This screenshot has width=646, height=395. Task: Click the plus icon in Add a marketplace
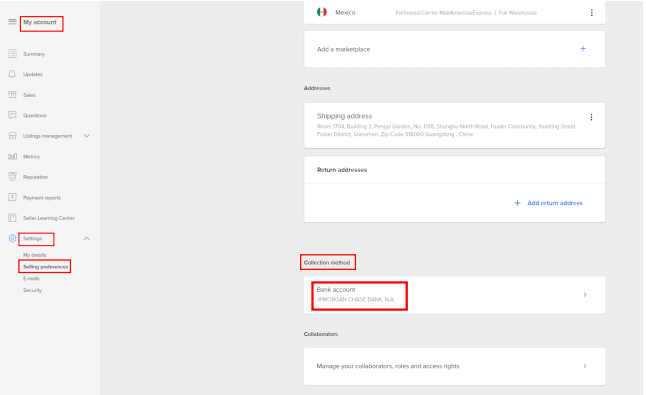pyautogui.click(x=583, y=49)
